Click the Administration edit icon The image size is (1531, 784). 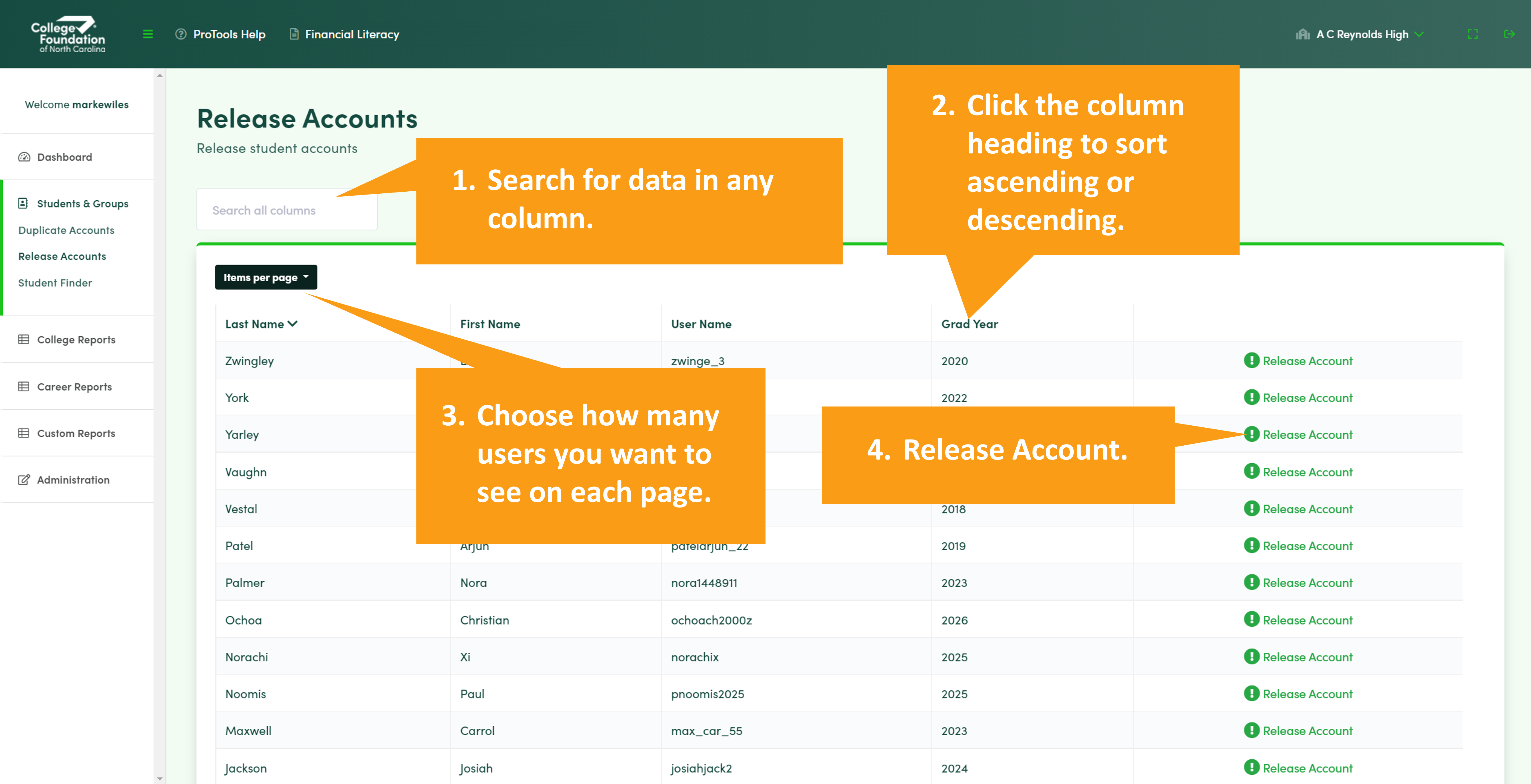click(24, 479)
